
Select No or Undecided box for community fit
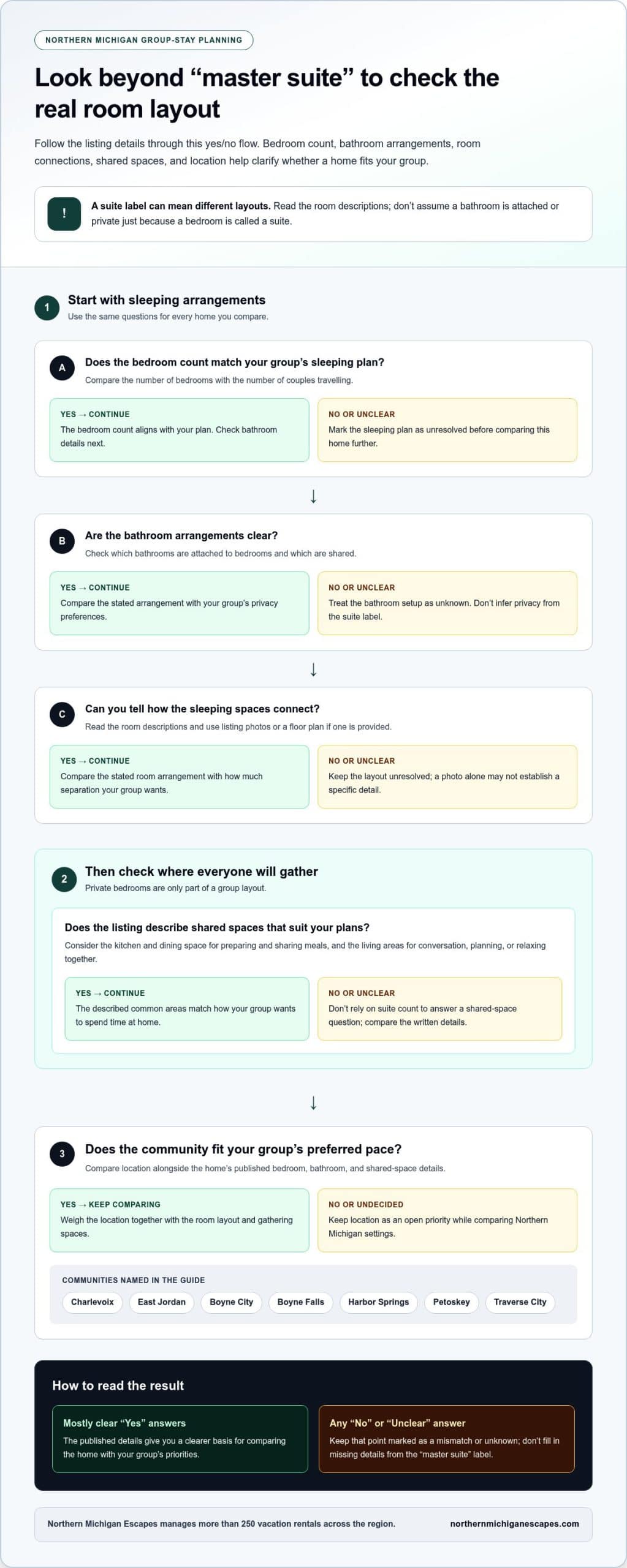pos(447,1220)
